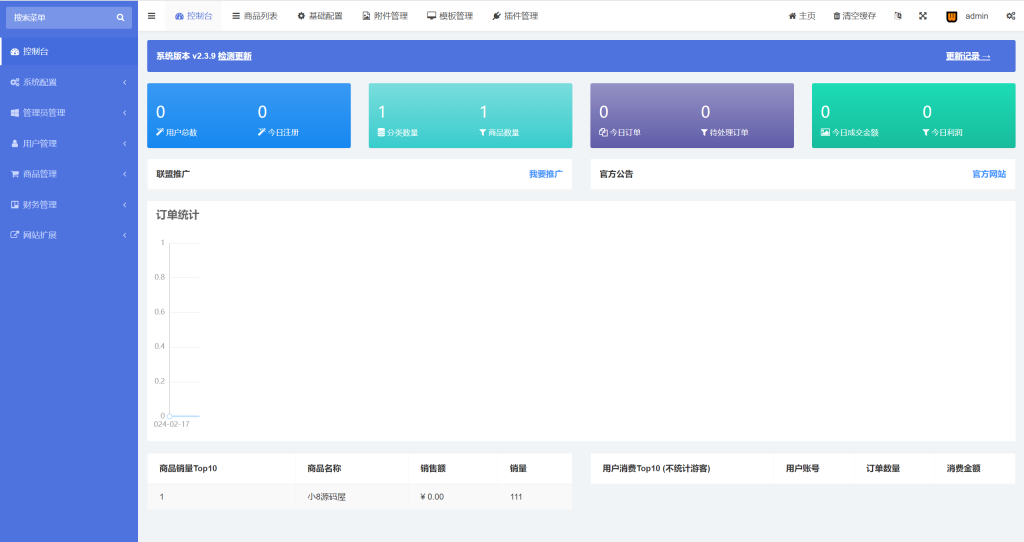Expand the 用户管理 menu via its chevron
1024x542 pixels.
tap(125, 144)
